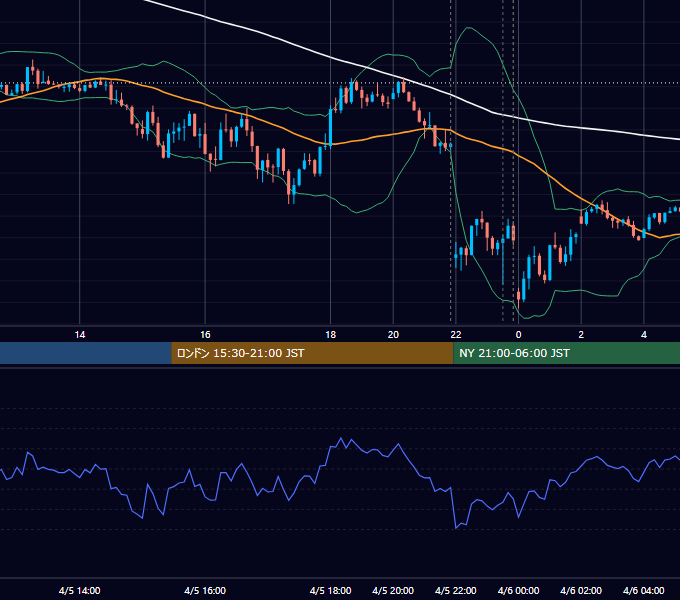Viewport: 680px width, 600px height.
Task: Click the blue session bar before London
Action: click(x=86, y=353)
